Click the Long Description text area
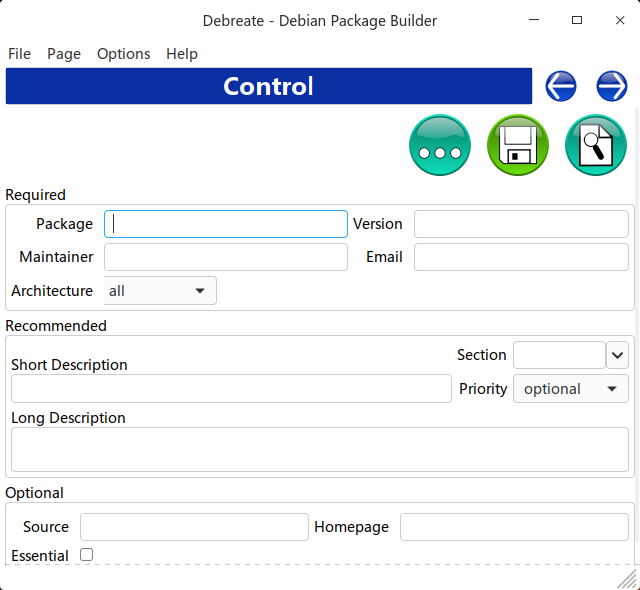The width and height of the screenshot is (640, 590). pyautogui.click(x=320, y=449)
